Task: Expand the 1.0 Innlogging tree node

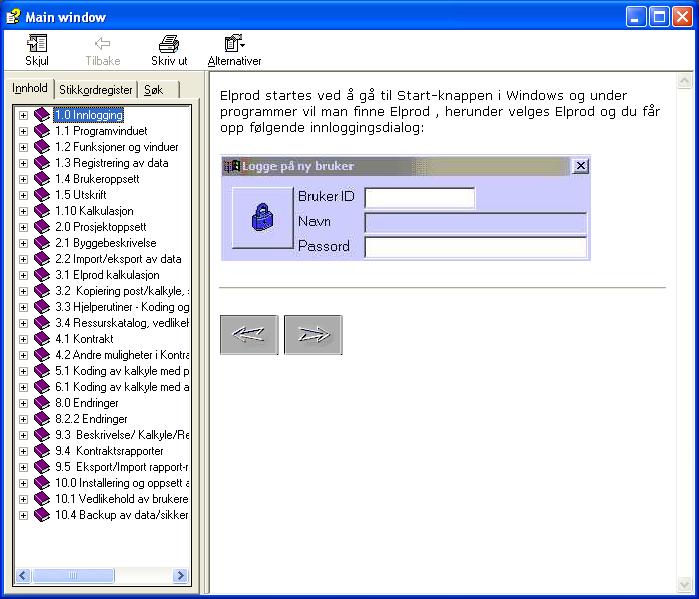Action: coord(23,115)
